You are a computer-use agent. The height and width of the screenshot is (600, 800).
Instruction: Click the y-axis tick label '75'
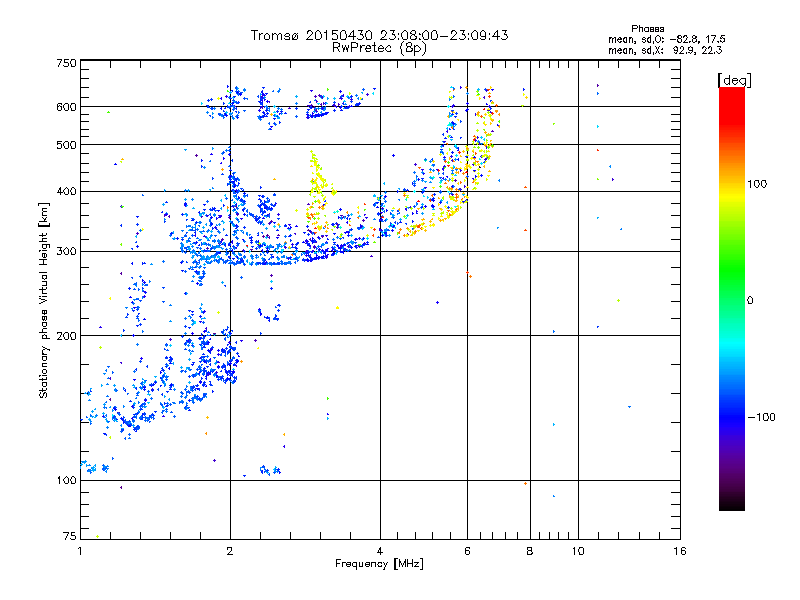tap(70, 536)
